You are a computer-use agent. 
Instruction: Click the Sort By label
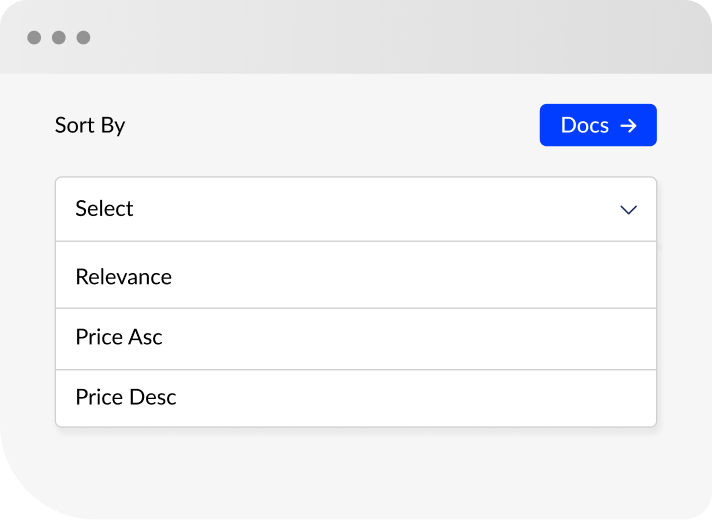(x=90, y=125)
